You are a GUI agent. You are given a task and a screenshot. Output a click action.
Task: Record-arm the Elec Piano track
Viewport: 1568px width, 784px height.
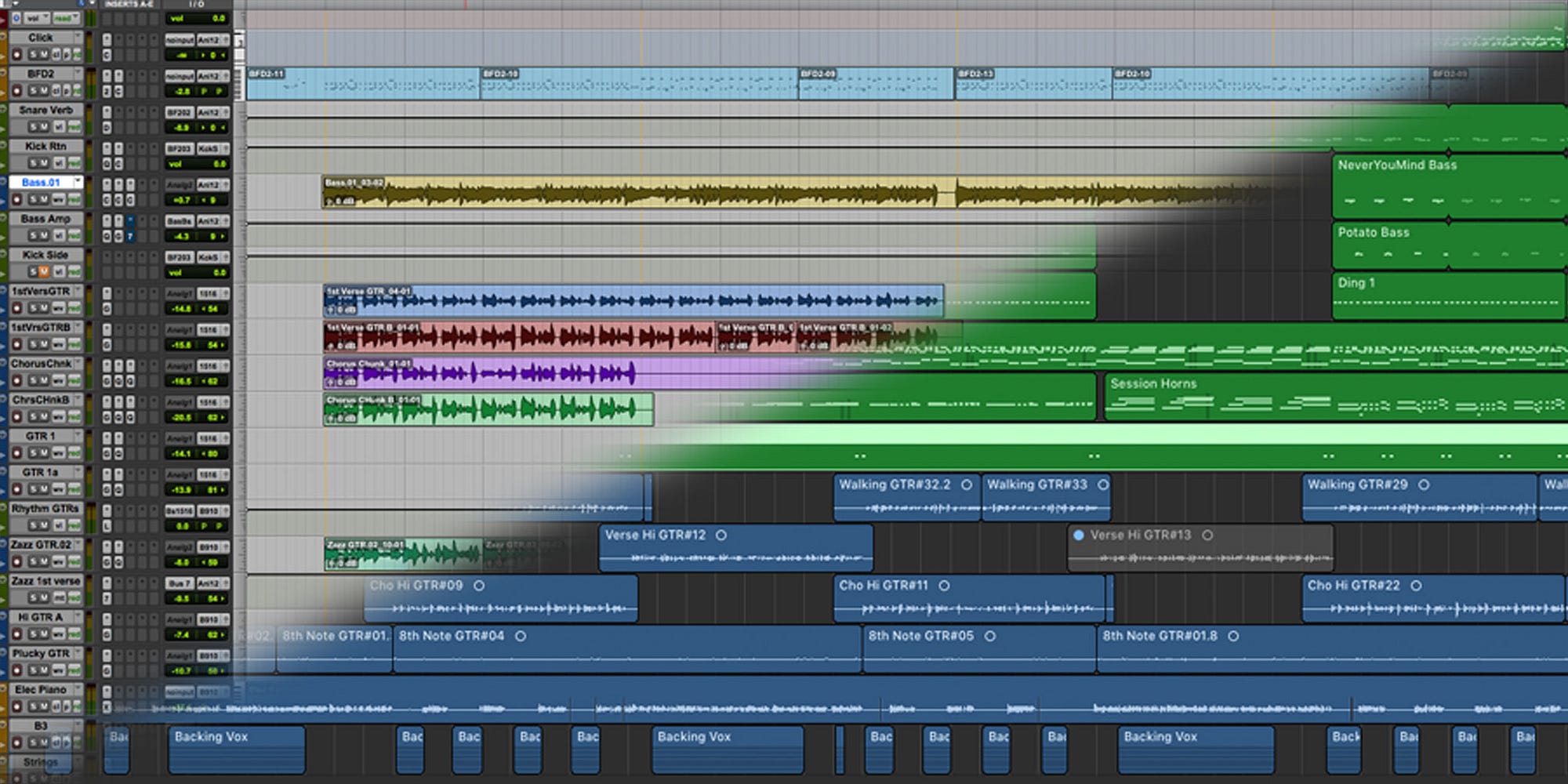coord(17,706)
